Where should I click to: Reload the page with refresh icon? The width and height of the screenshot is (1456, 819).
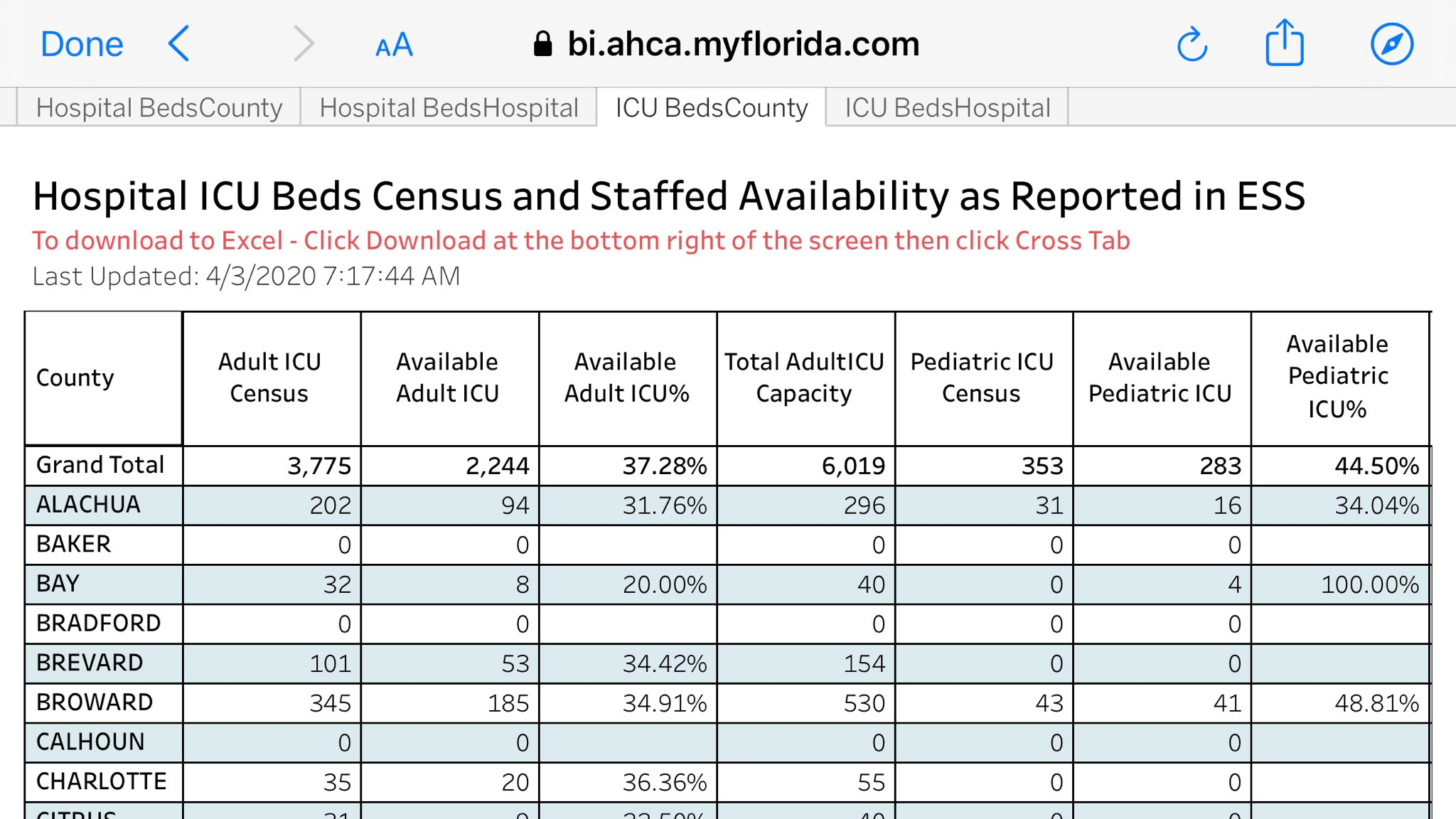pos(1192,45)
